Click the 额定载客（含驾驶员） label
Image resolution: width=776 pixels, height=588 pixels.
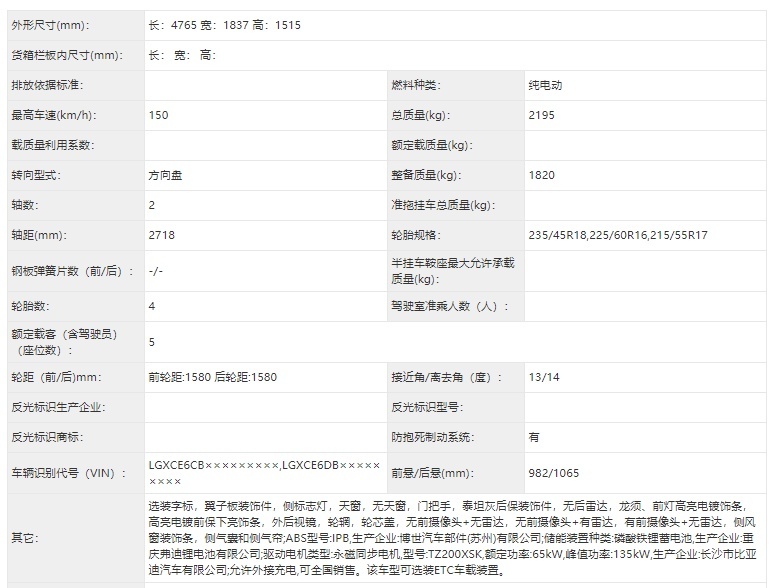pyautogui.click(x=64, y=342)
